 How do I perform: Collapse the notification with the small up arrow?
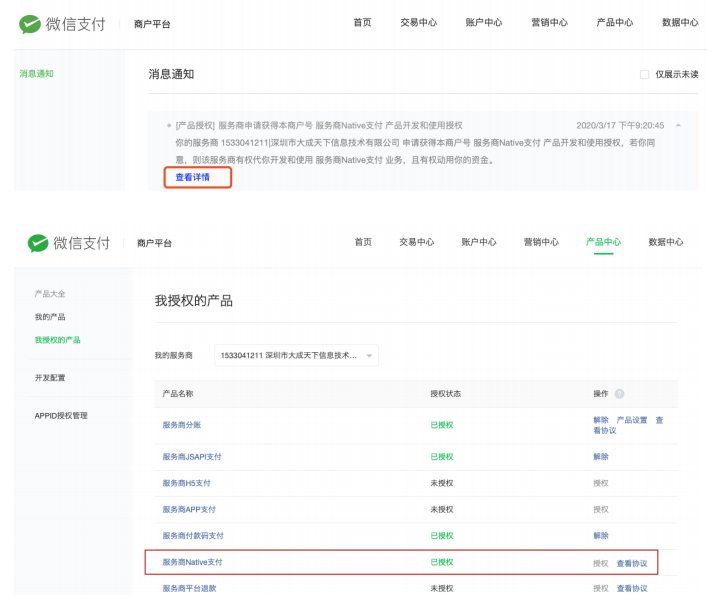click(678, 125)
